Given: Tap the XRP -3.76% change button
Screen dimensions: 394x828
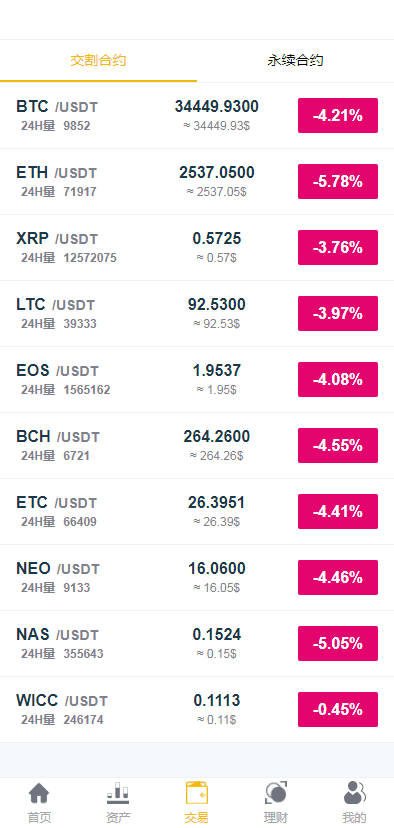Looking at the screenshot, I should (338, 248).
